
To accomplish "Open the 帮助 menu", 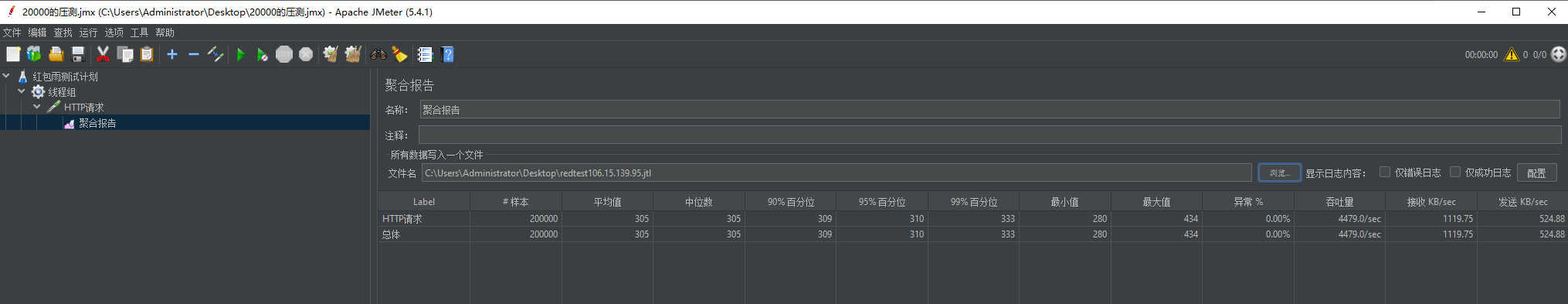I will (x=165, y=32).
